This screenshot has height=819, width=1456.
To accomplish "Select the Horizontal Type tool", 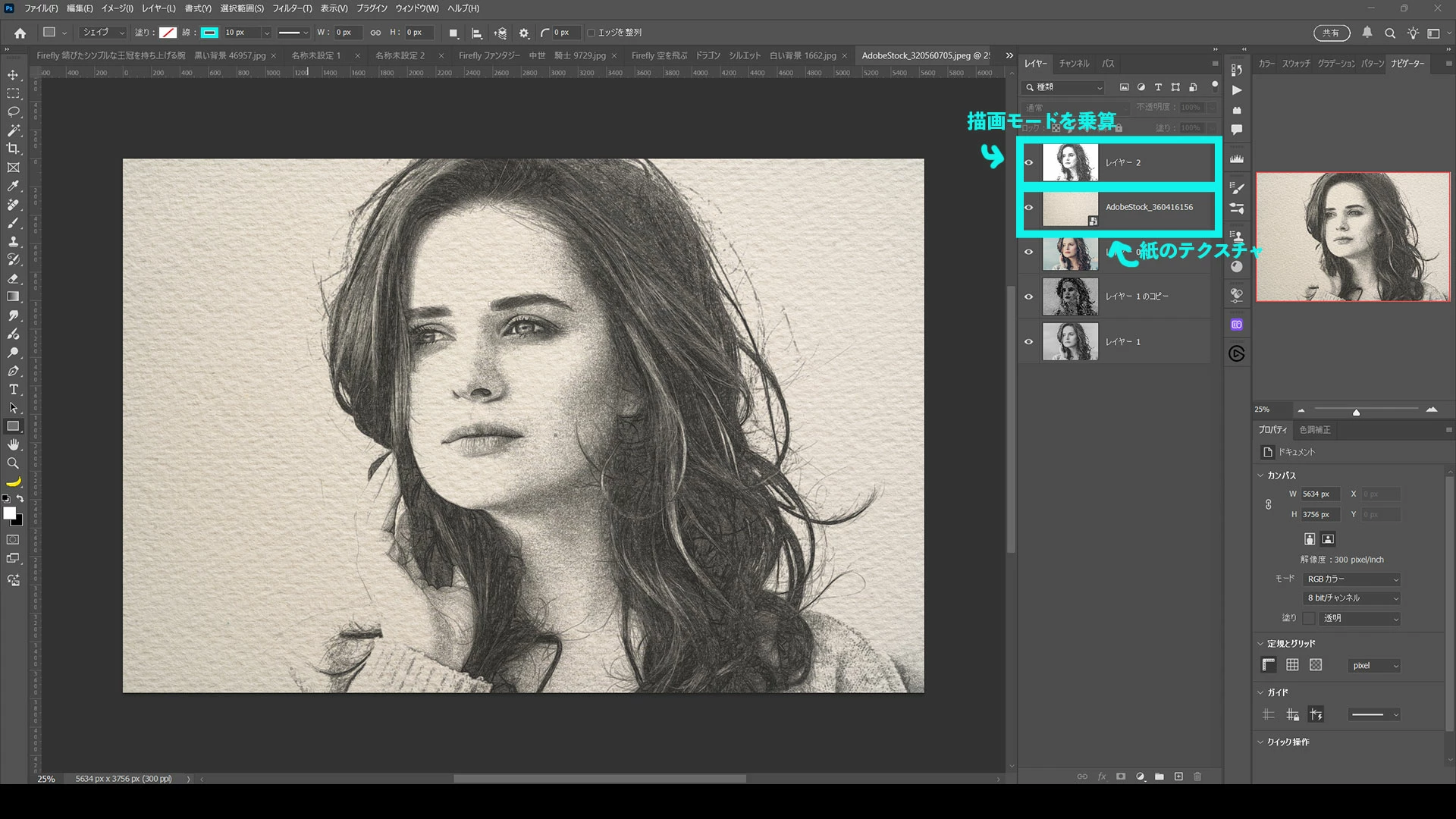I will 13,390.
